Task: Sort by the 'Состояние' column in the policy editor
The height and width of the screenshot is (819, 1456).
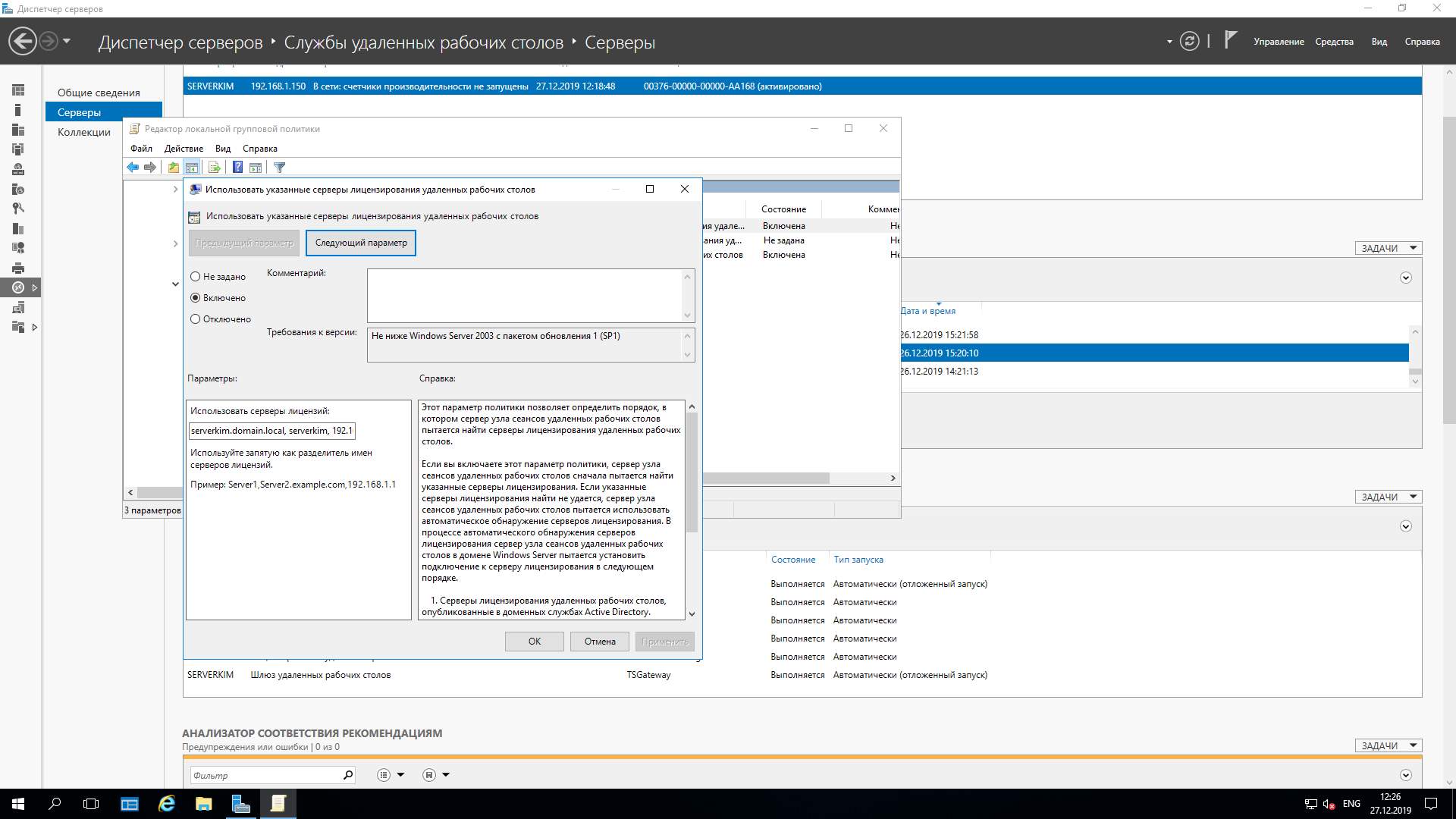Action: tap(784, 209)
